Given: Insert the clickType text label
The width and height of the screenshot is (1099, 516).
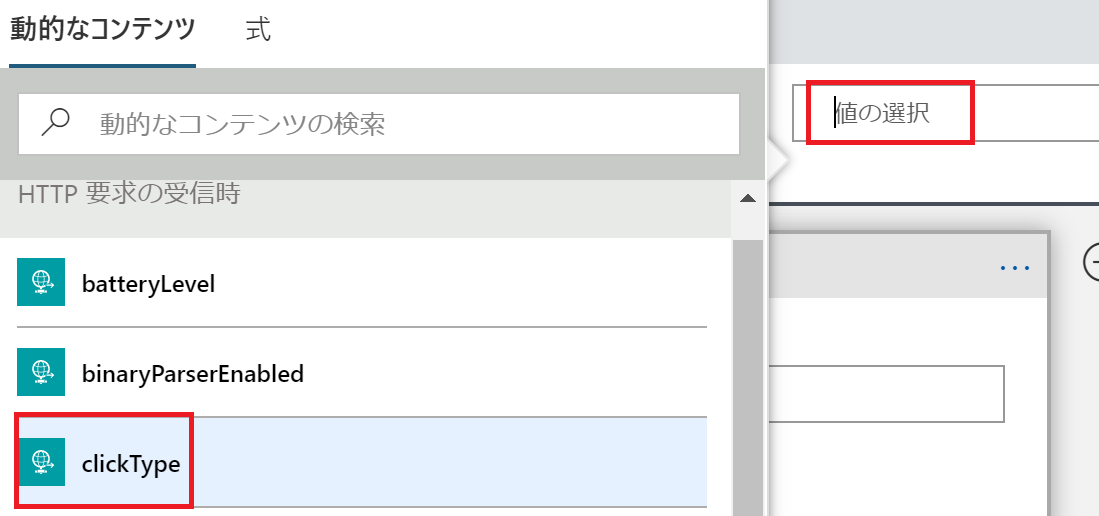Looking at the screenshot, I should [131, 463].
